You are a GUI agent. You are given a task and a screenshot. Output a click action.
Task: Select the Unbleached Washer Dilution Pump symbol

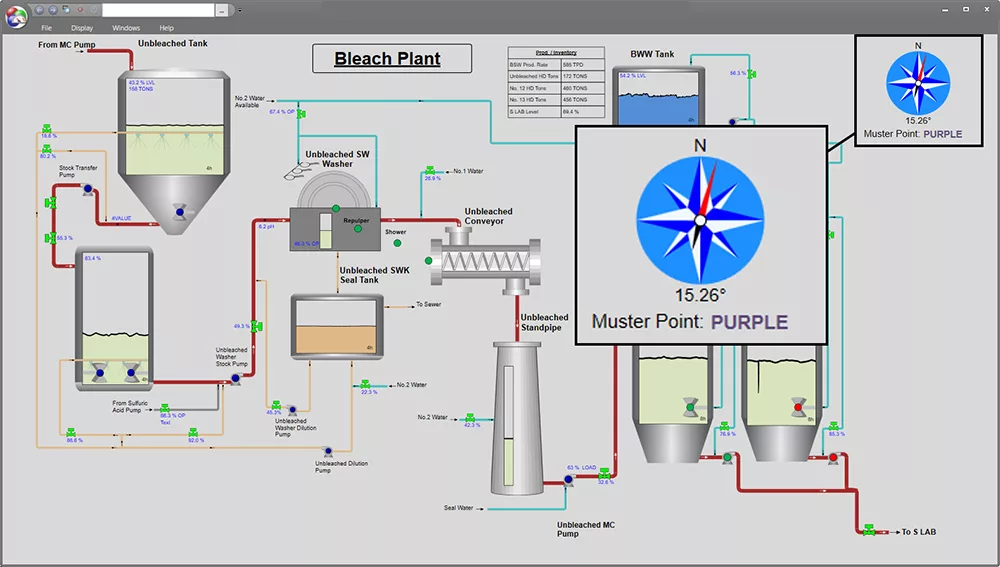[x=292, y=411]
